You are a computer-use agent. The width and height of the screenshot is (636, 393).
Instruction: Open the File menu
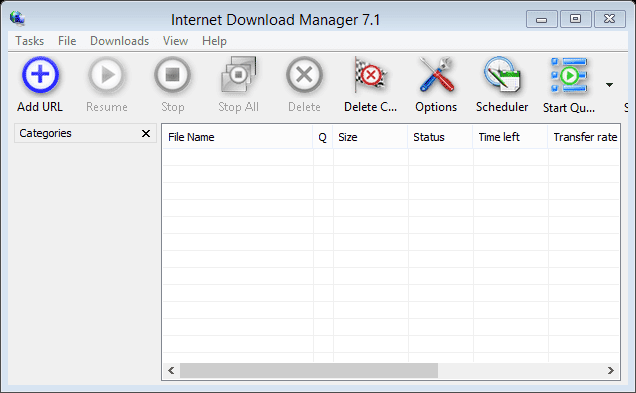tap(67, 41)
